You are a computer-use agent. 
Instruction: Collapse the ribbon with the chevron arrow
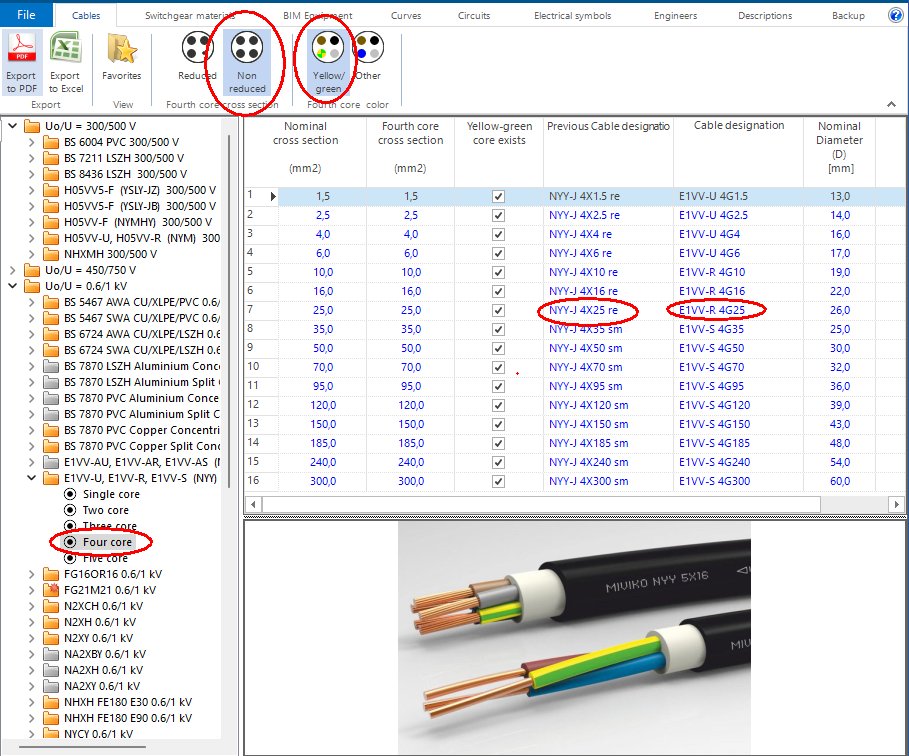(889, 103)
